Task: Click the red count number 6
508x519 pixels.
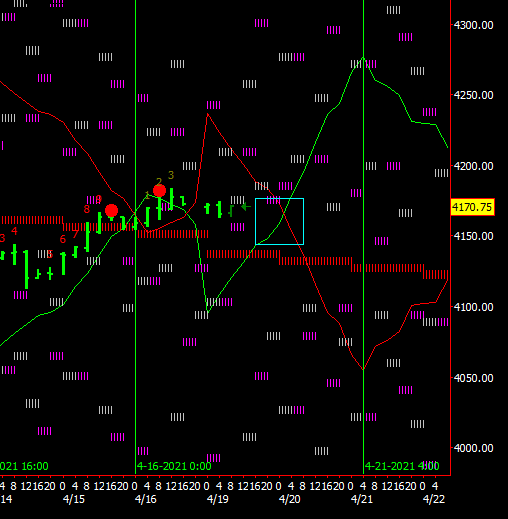Action: tap(62, 239)
